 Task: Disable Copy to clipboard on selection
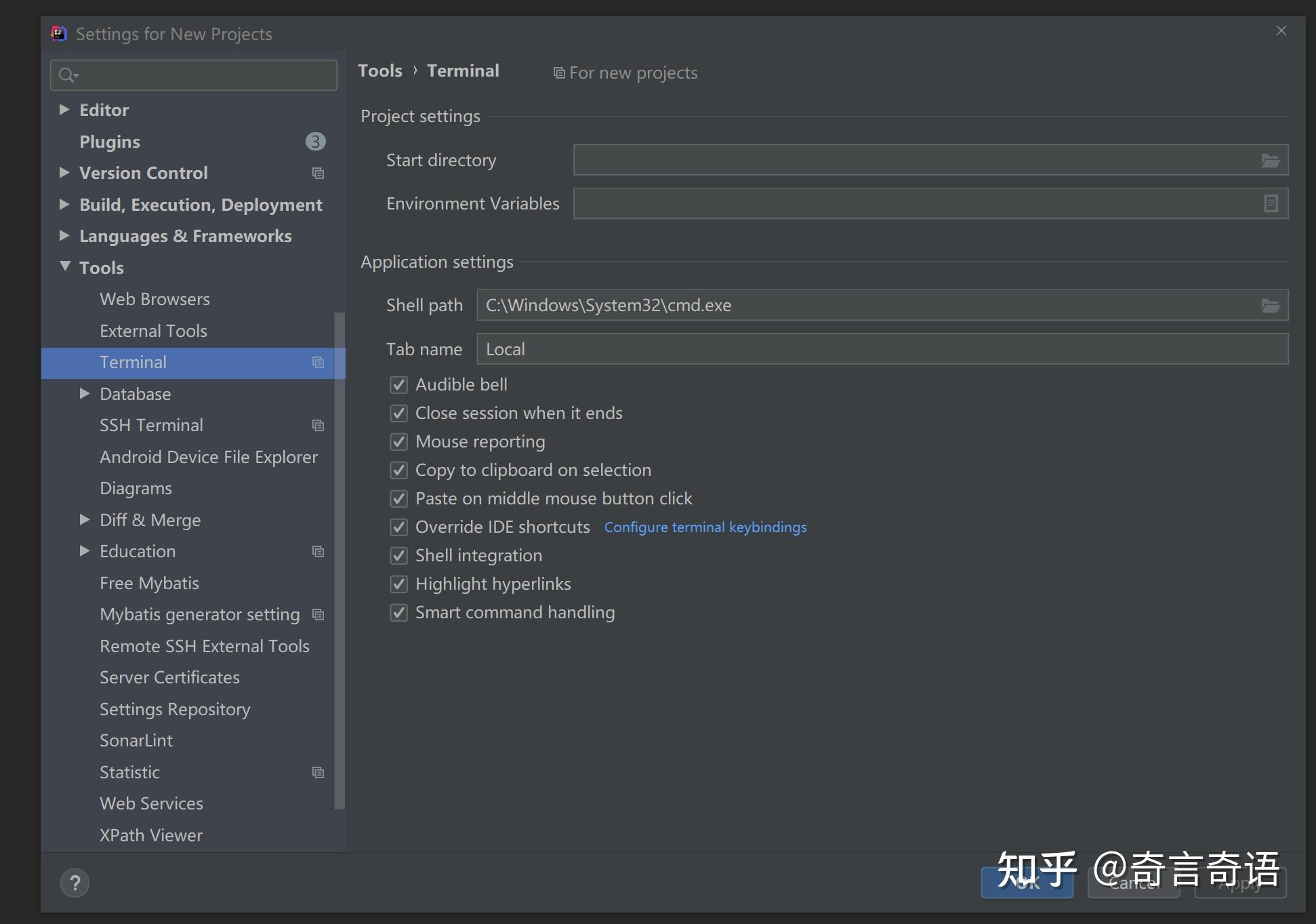[x=398, y=470]
